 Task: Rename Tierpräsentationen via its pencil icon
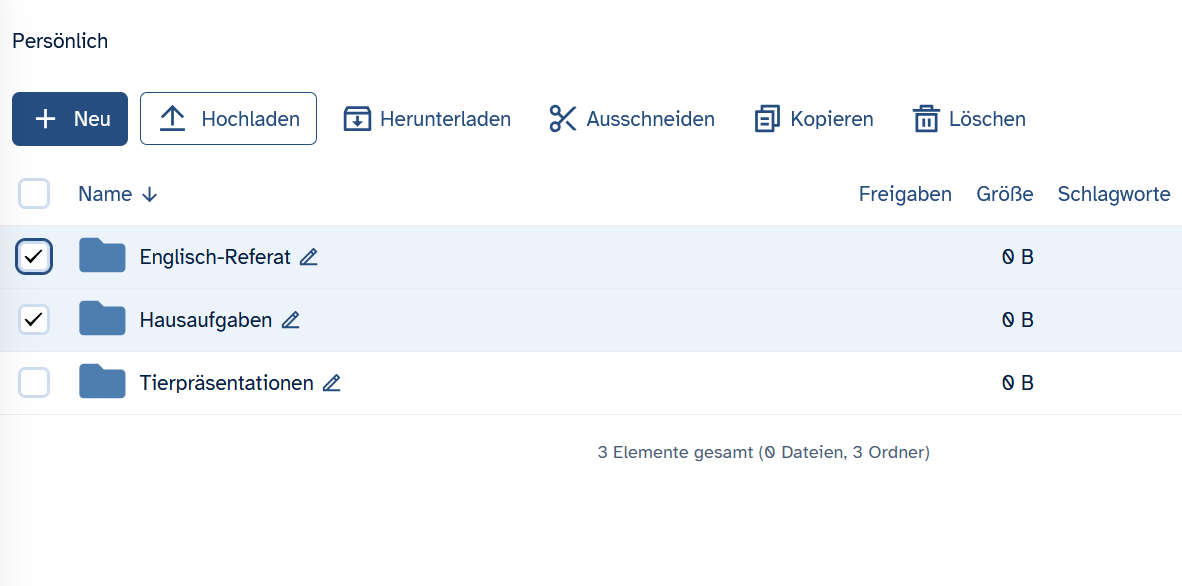pyautogui.click(x=332, y=383)
